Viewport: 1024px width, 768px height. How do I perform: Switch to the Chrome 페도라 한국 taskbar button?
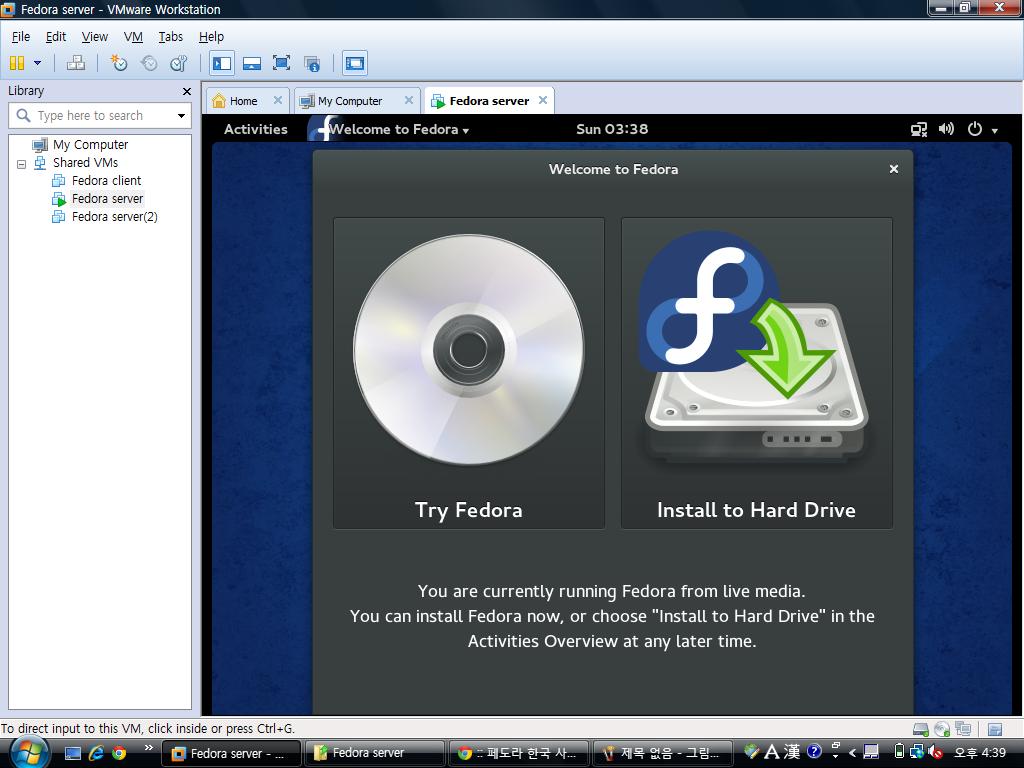point(518,754)
